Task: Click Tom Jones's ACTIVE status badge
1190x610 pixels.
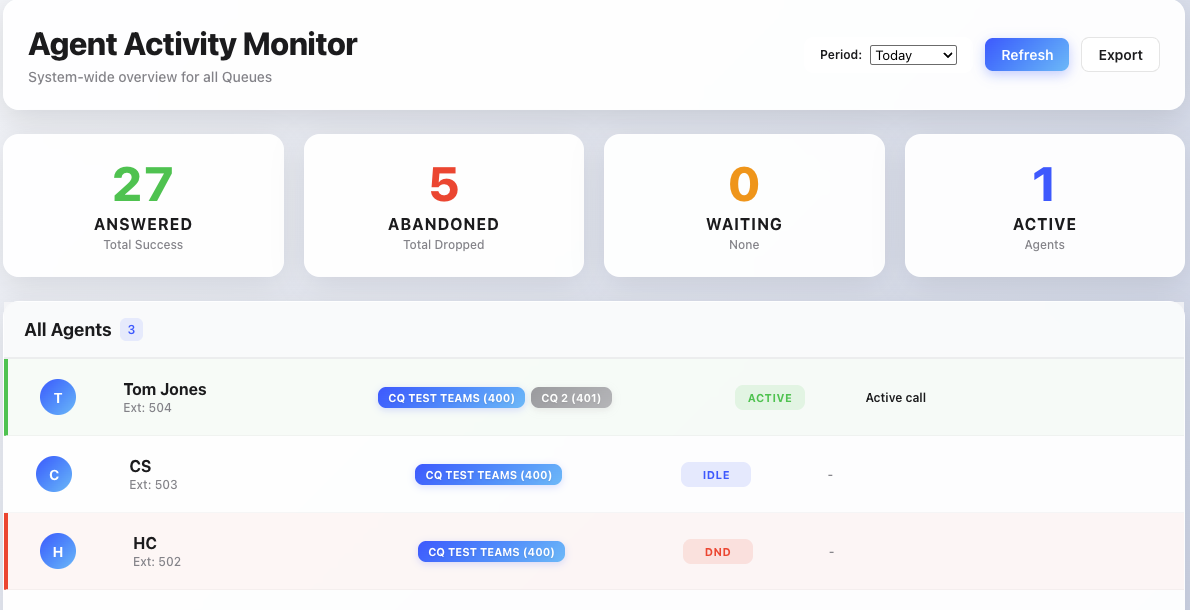Action: [770, 398]
